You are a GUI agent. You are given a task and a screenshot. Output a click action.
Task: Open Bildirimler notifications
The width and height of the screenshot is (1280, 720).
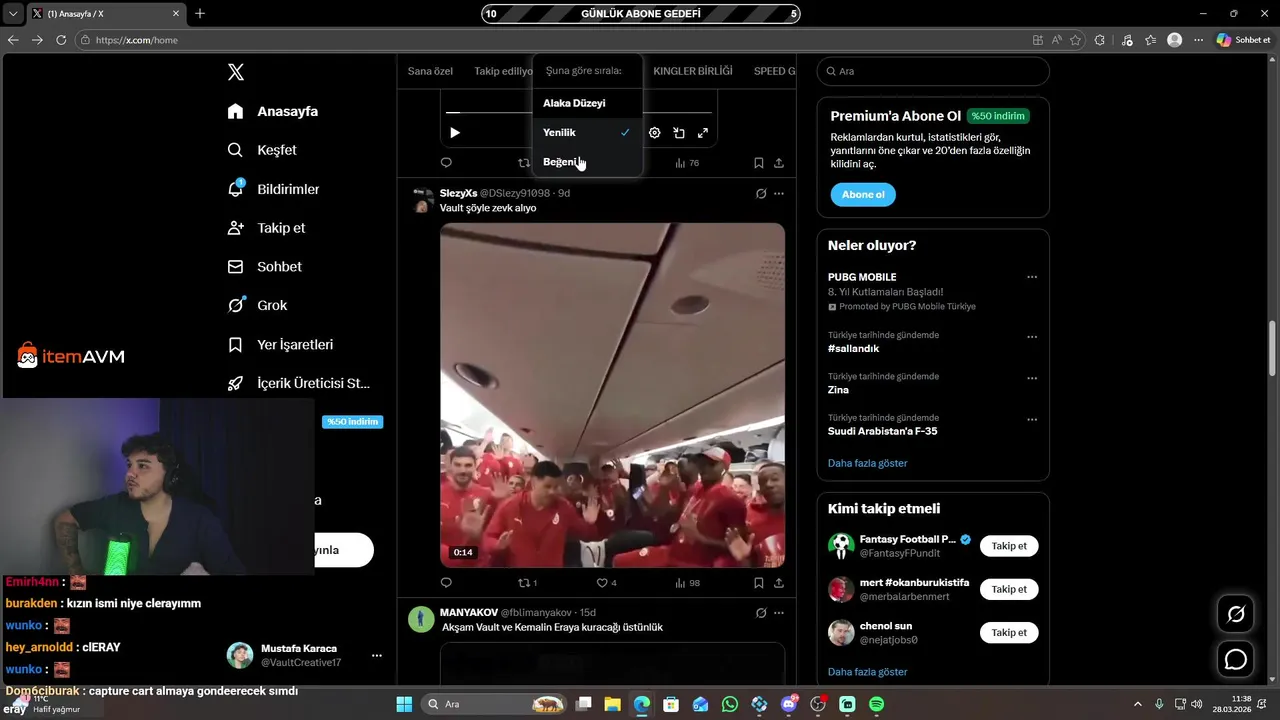[274, 189]
